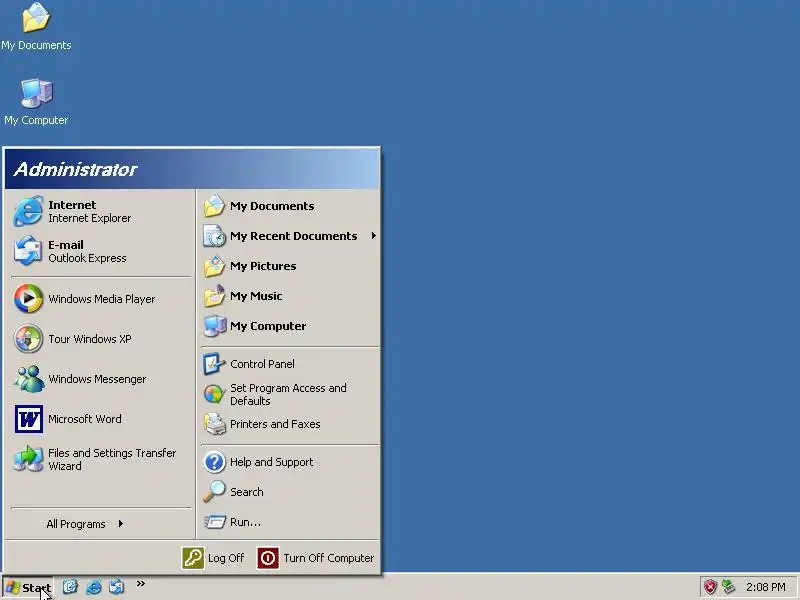
Task: Click the Help and Support question mark icon
Action: [x=214, y=462]
